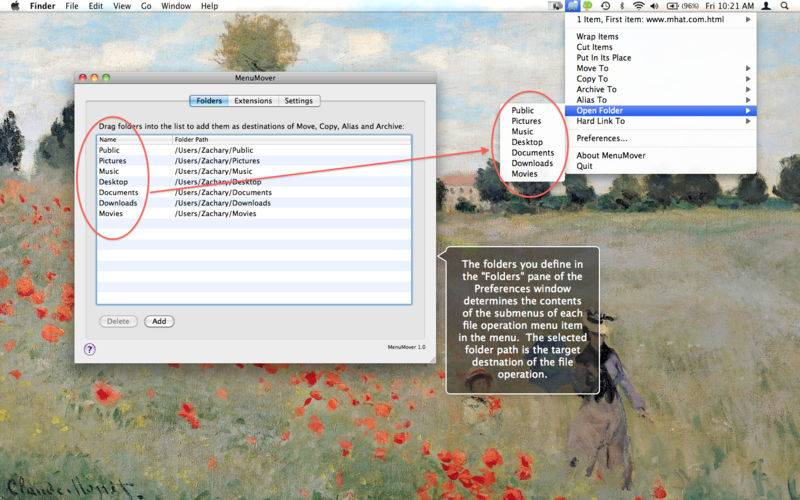Viewport: 800px width, 500px height.
Task: Open the Go menu
Action: pyautogui.click(x=146, y=6)
